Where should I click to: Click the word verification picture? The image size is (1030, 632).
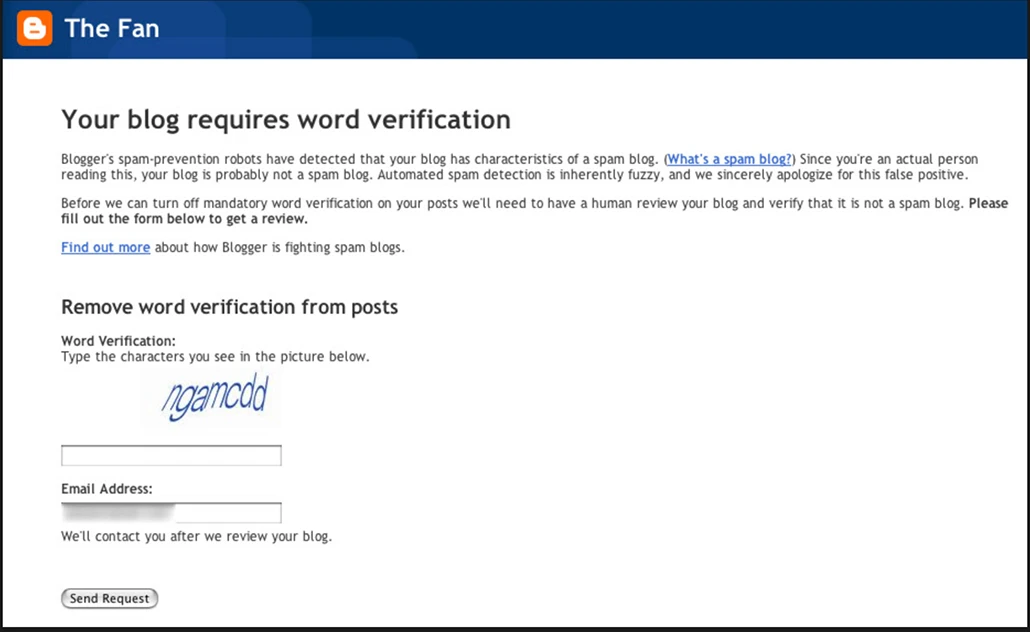[x=212, y=400]
